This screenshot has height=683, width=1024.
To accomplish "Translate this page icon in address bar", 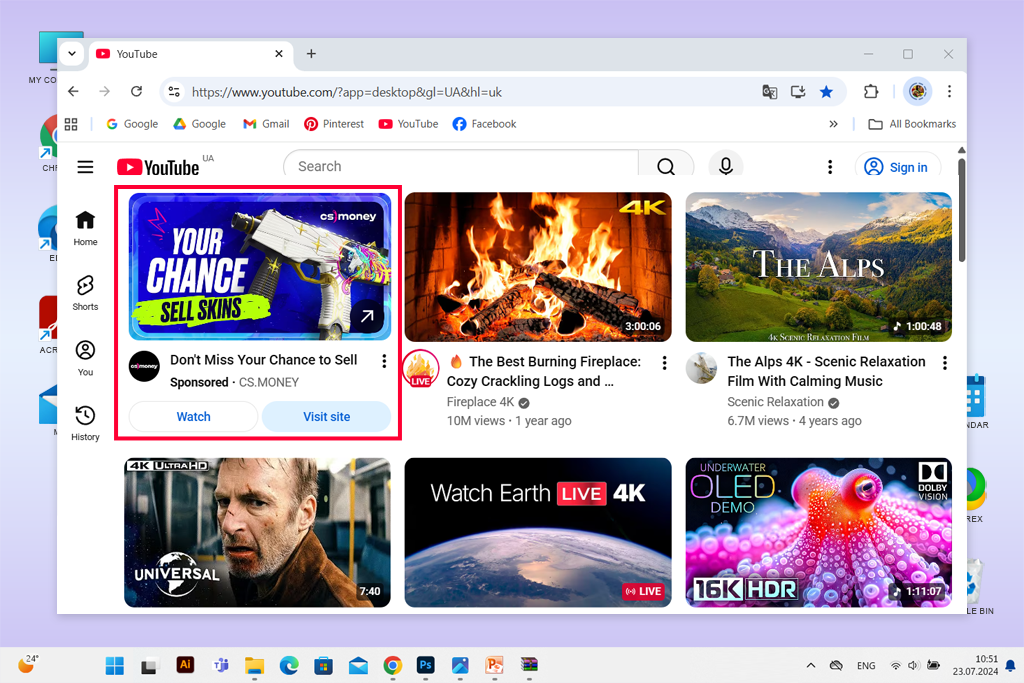I will point(769,92).
